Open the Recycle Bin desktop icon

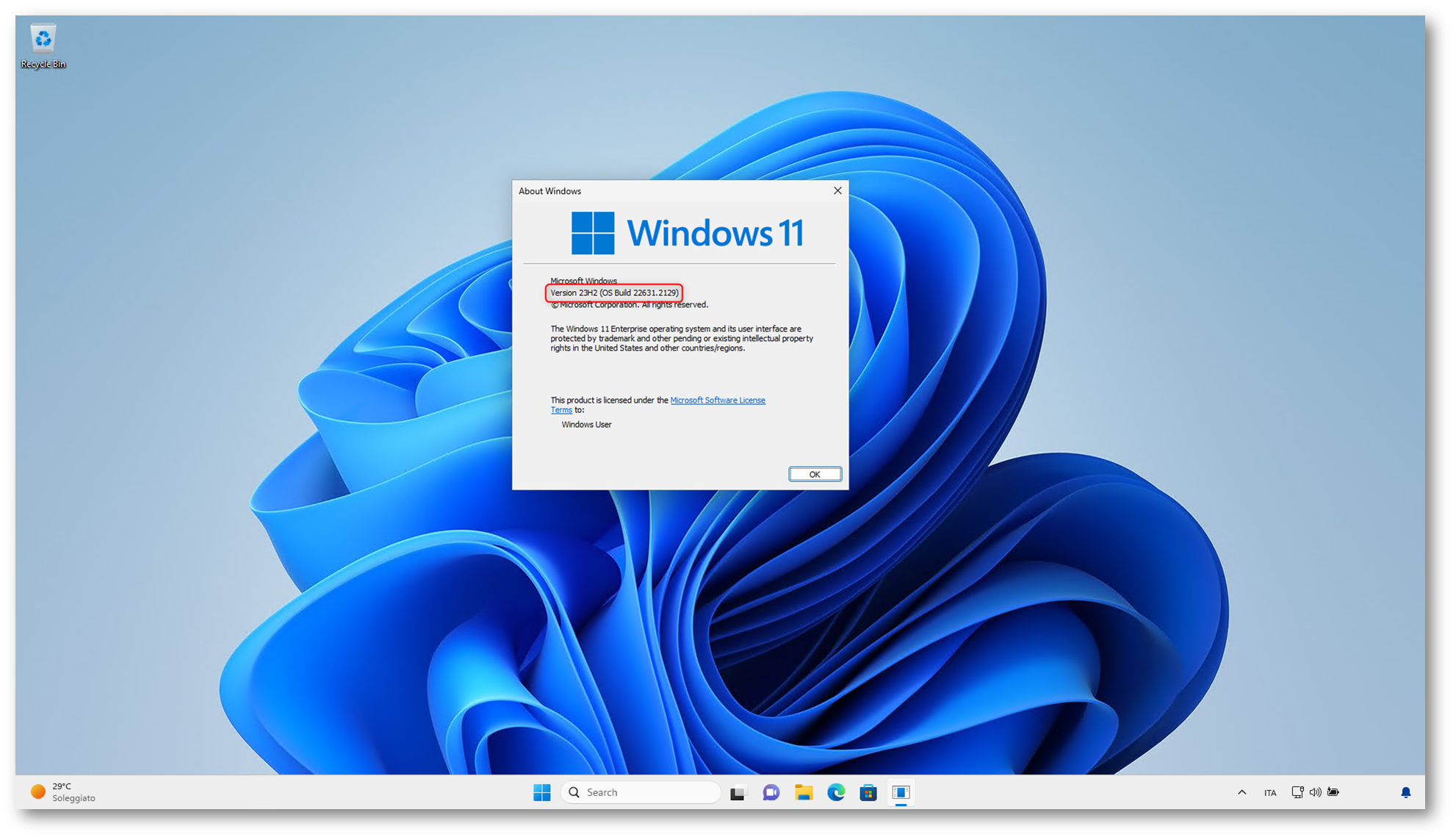43,46
